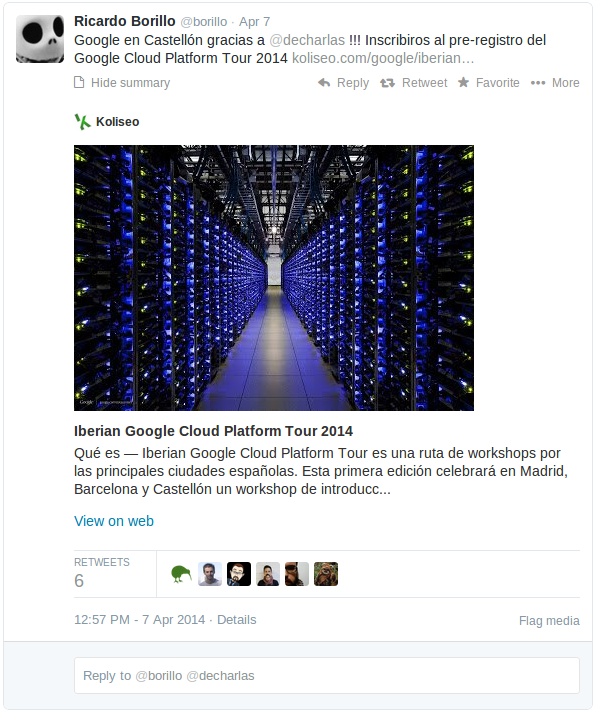Follow the View on web link

[114, 521]
